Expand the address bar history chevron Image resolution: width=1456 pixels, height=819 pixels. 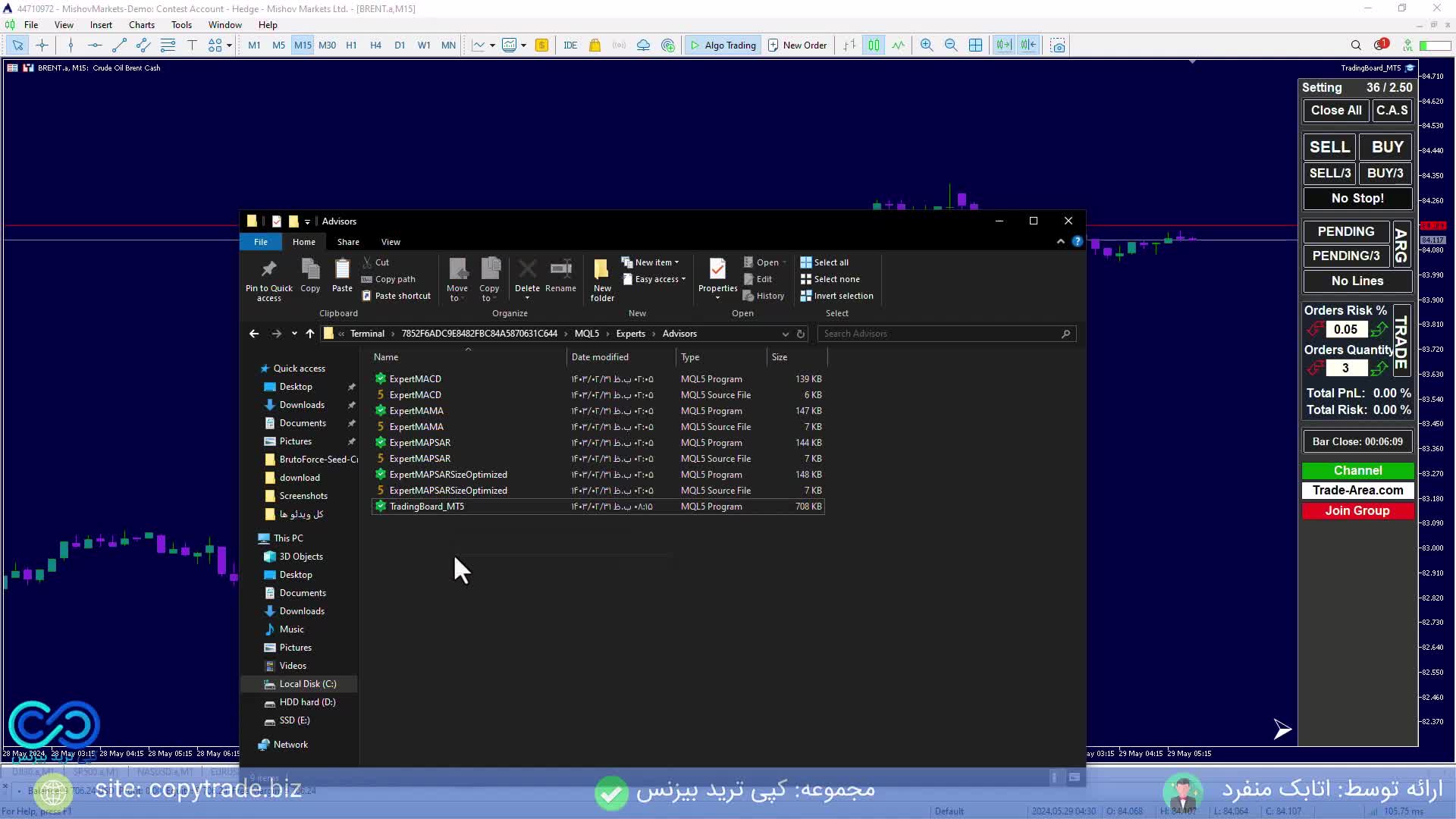(x=786, y=334)
